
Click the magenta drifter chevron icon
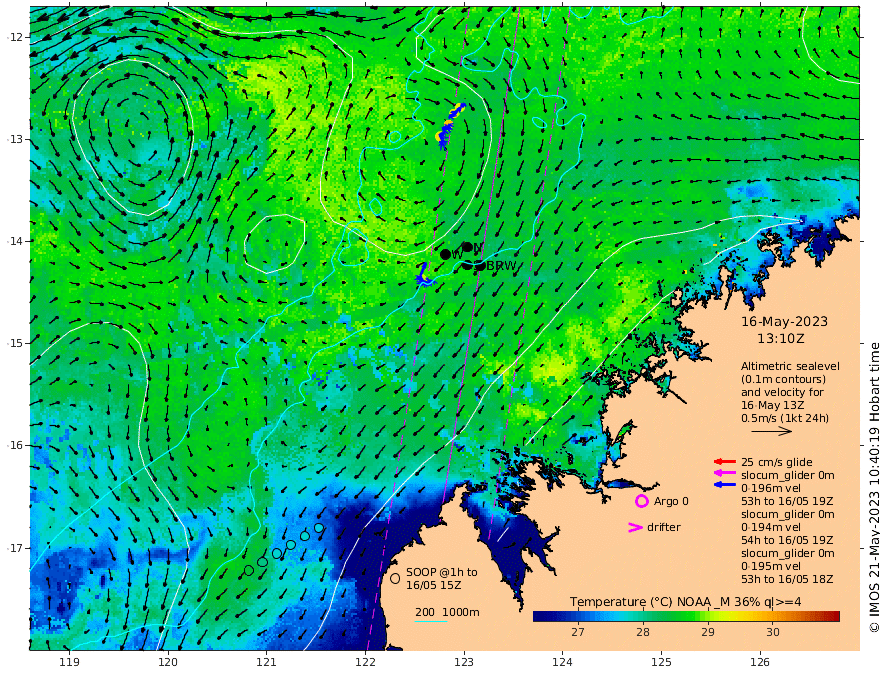click(635, 527)
